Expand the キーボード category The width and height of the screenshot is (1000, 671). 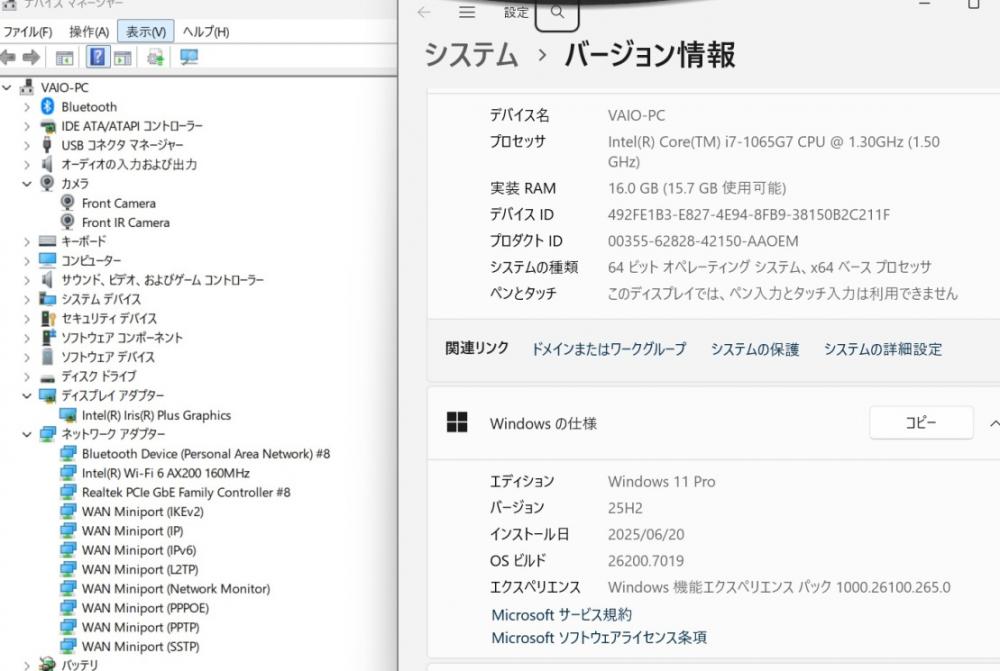click(x=27, y=242)
